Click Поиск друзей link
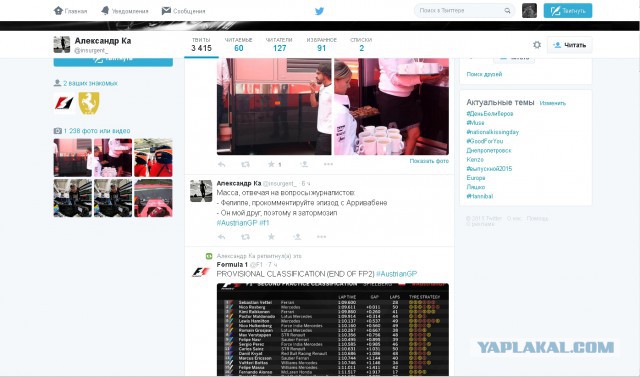Image resolution: width=640 pixels, height=377 pixels. click(484, 74)
